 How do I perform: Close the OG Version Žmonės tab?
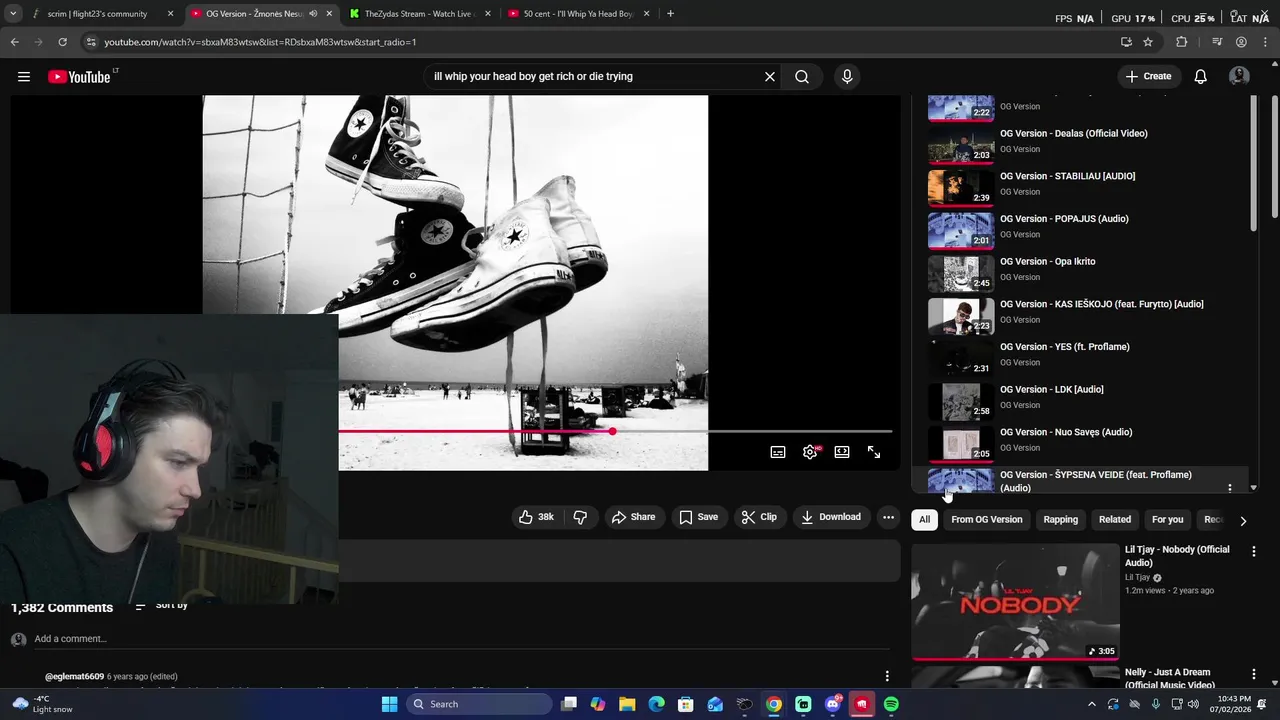pos(329,14)
